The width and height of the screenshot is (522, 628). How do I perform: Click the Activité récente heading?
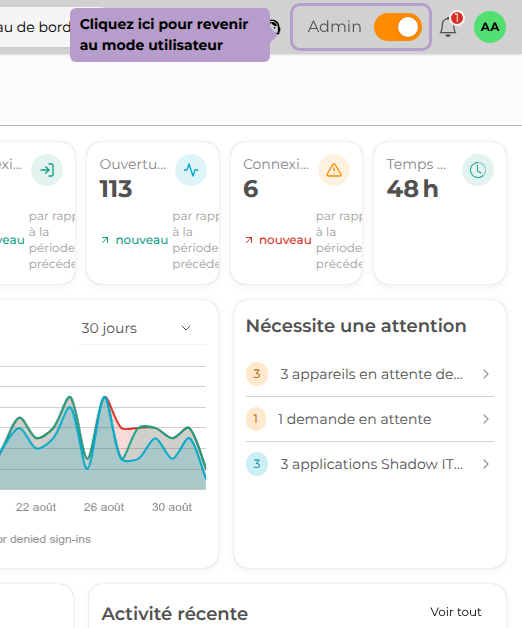(175, 614)
